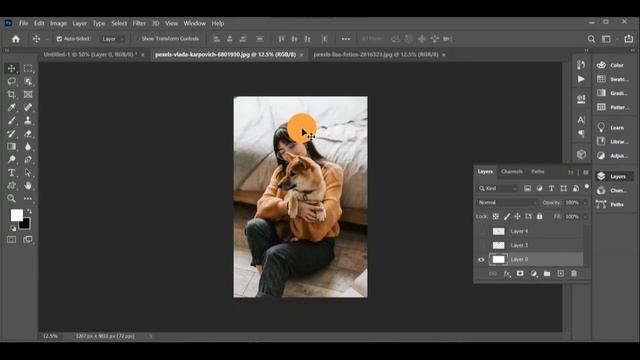Click the Search magnifier icon top right
The width and height of the screenshot is (640, 360).
[x=591, y=39]
